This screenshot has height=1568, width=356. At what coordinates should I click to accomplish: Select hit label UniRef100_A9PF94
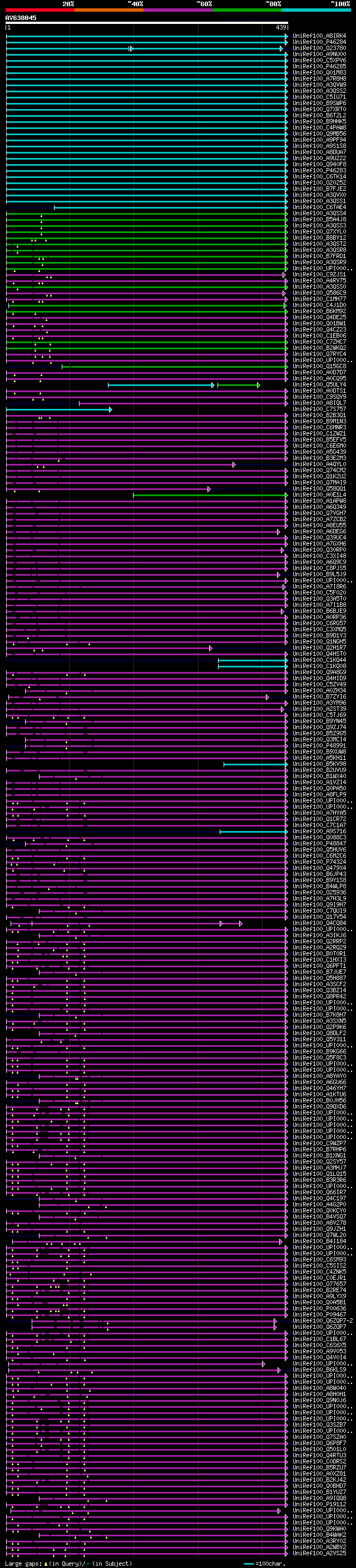(319, 140)
